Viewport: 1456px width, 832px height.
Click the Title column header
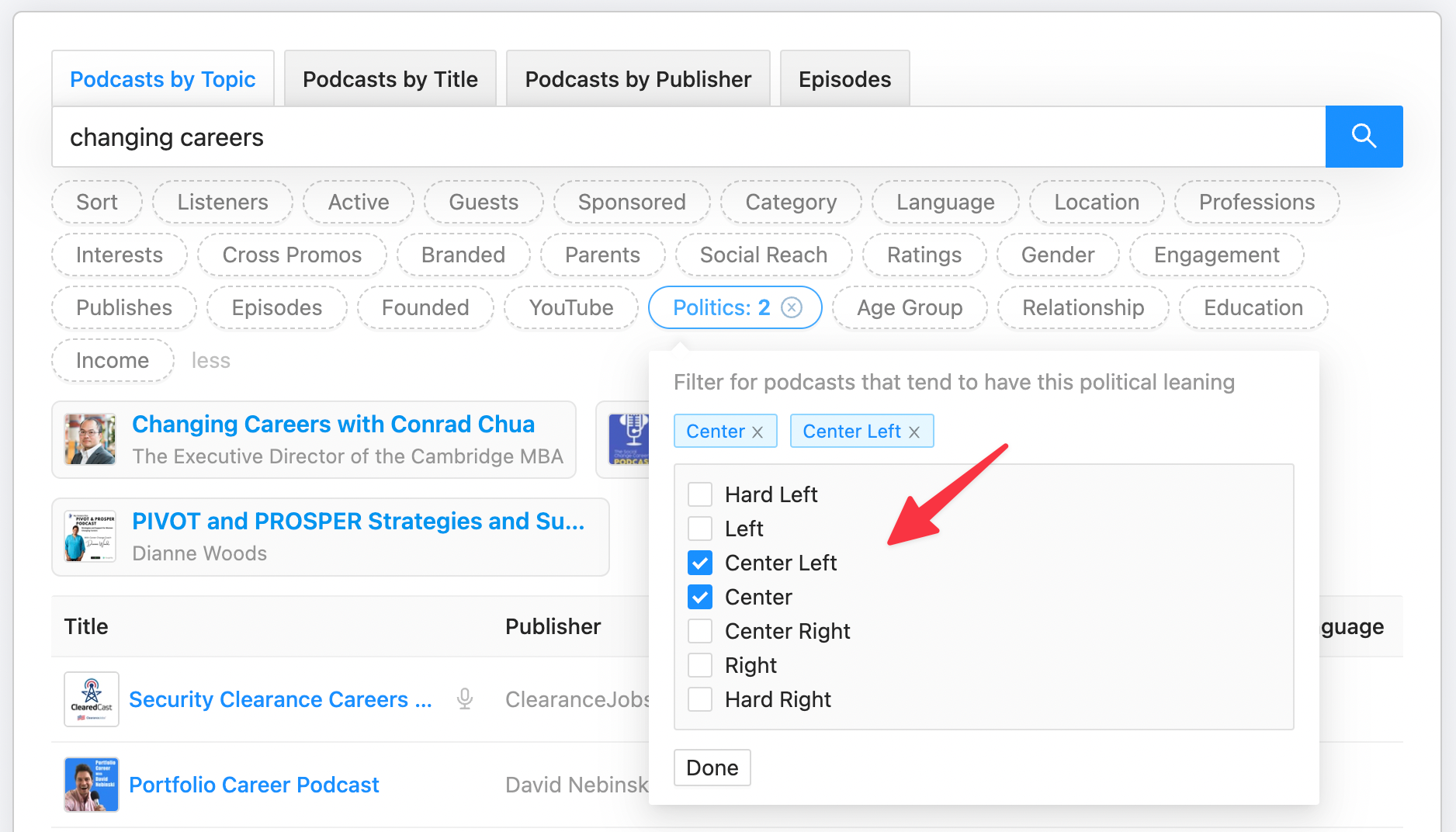coord(86,626)
